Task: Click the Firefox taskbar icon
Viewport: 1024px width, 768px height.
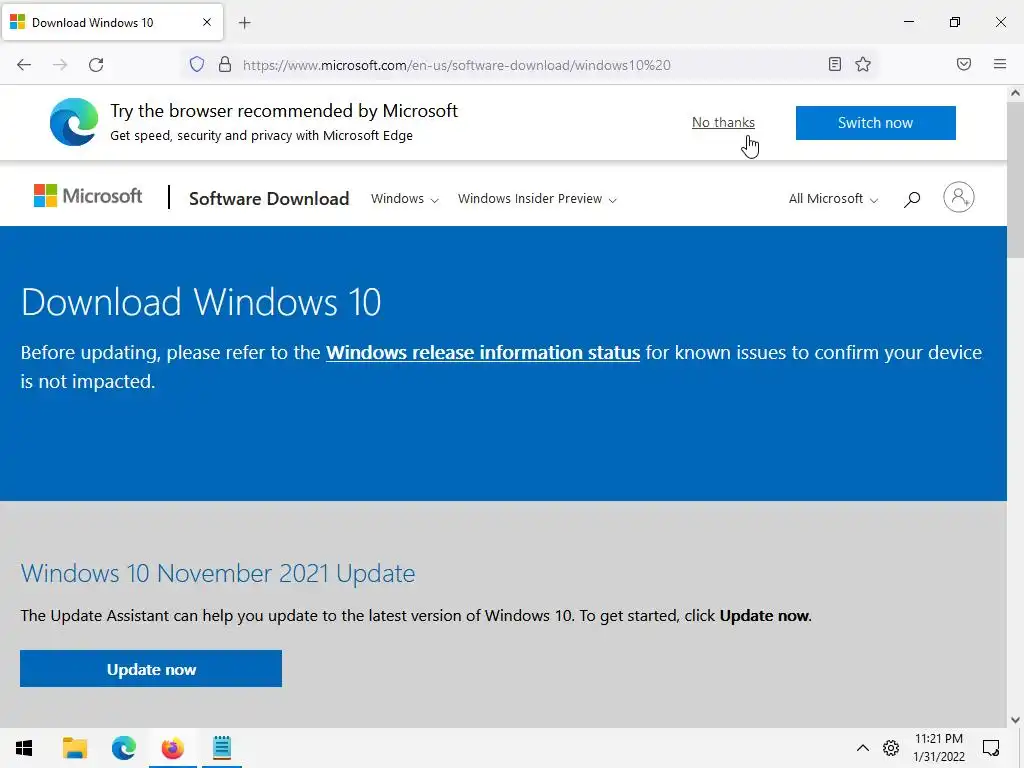Action: 172,748
